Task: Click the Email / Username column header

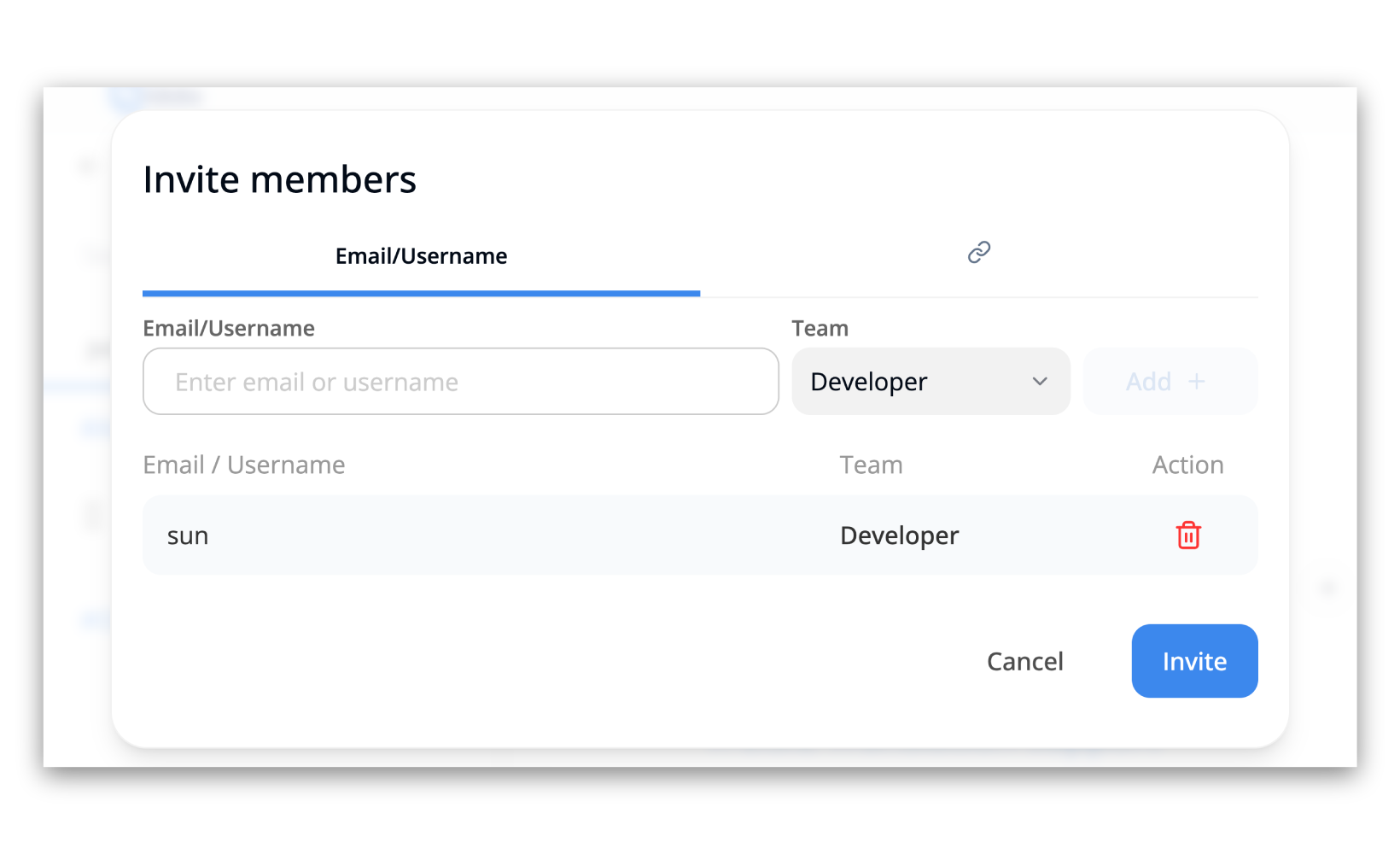Action: [244, 465]
